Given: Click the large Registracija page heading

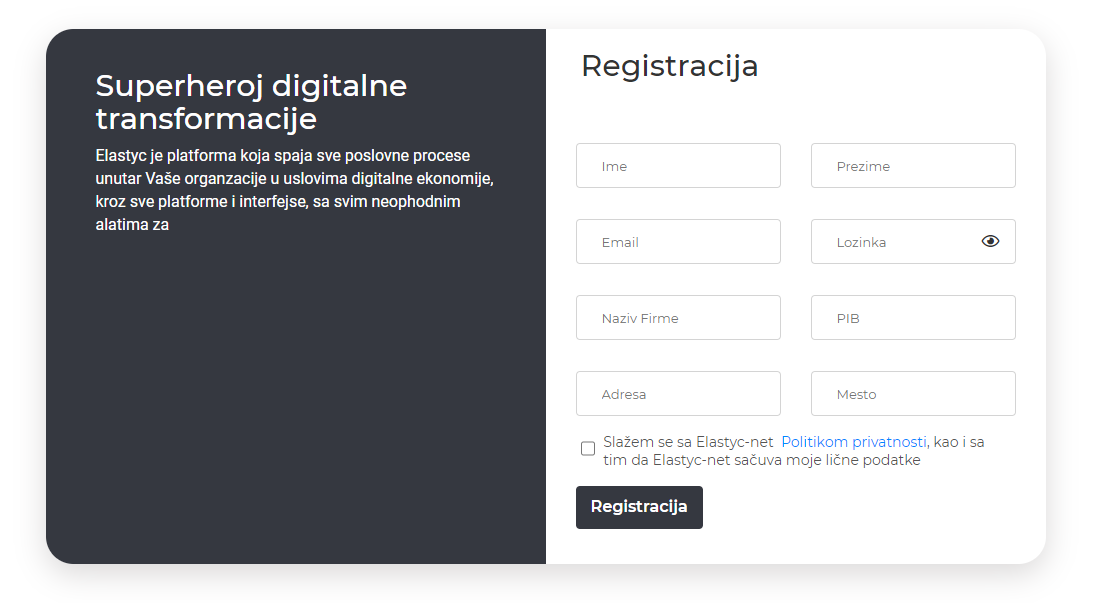Looking at the screenshot, I should 669,66.
